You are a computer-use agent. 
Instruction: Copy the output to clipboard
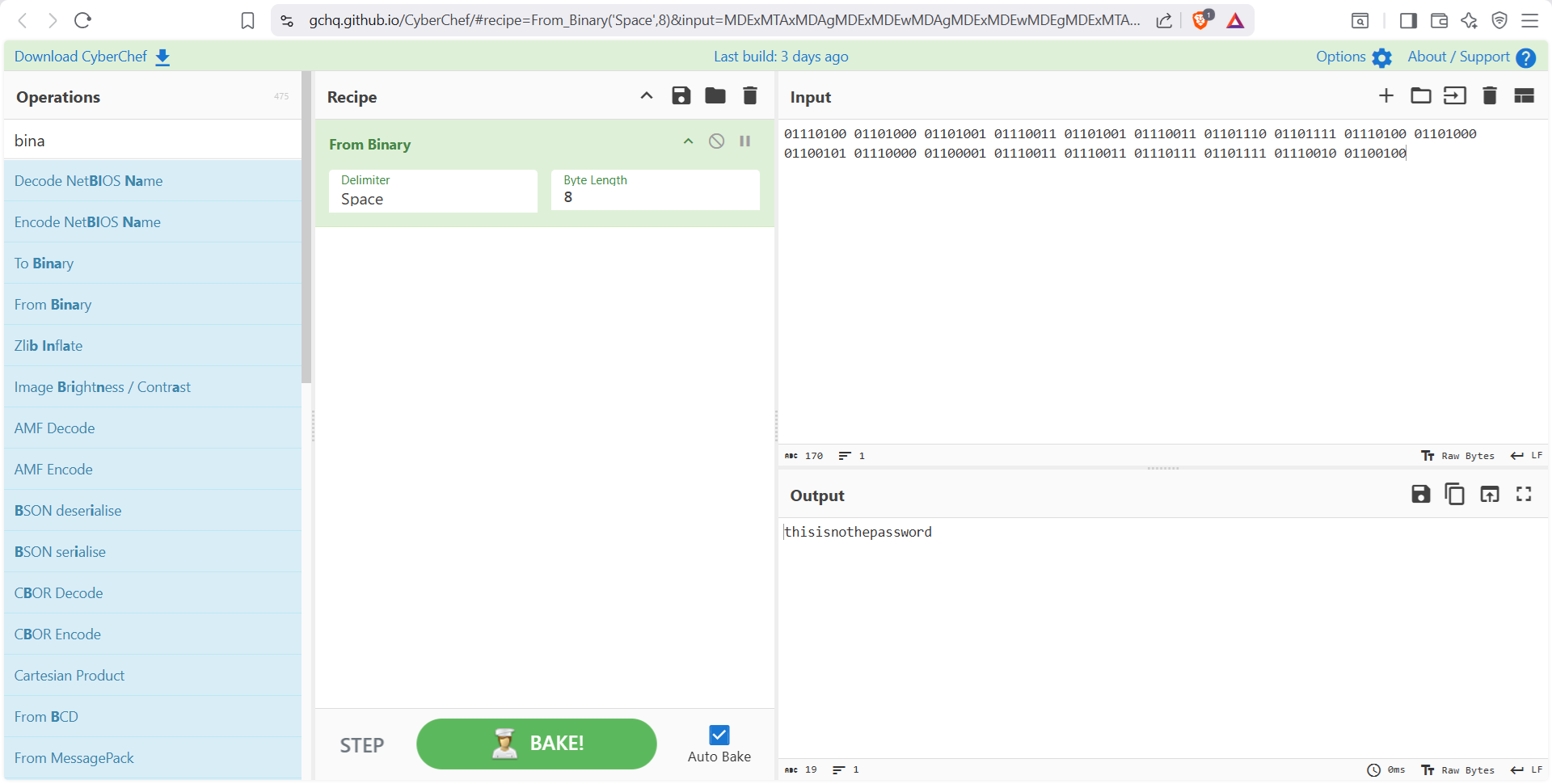tap(1455, 494)
